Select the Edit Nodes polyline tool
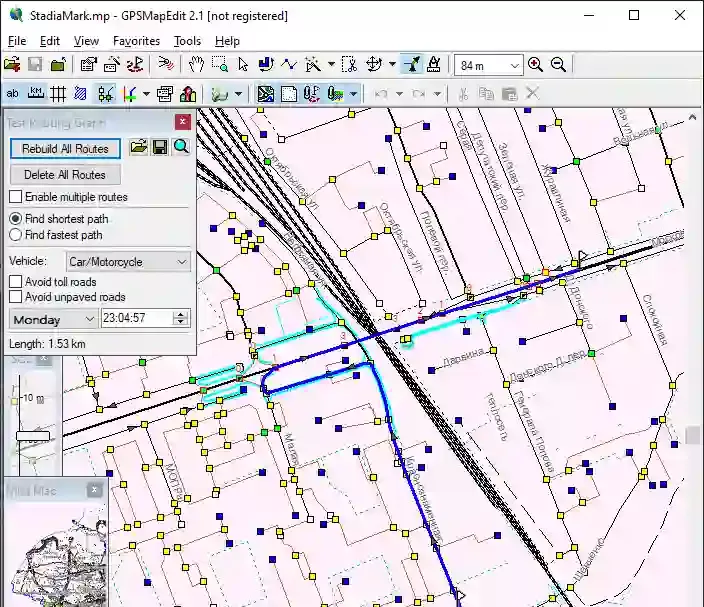Image resolution: width=704 pixels, height=607 pixels. point(289,65)
